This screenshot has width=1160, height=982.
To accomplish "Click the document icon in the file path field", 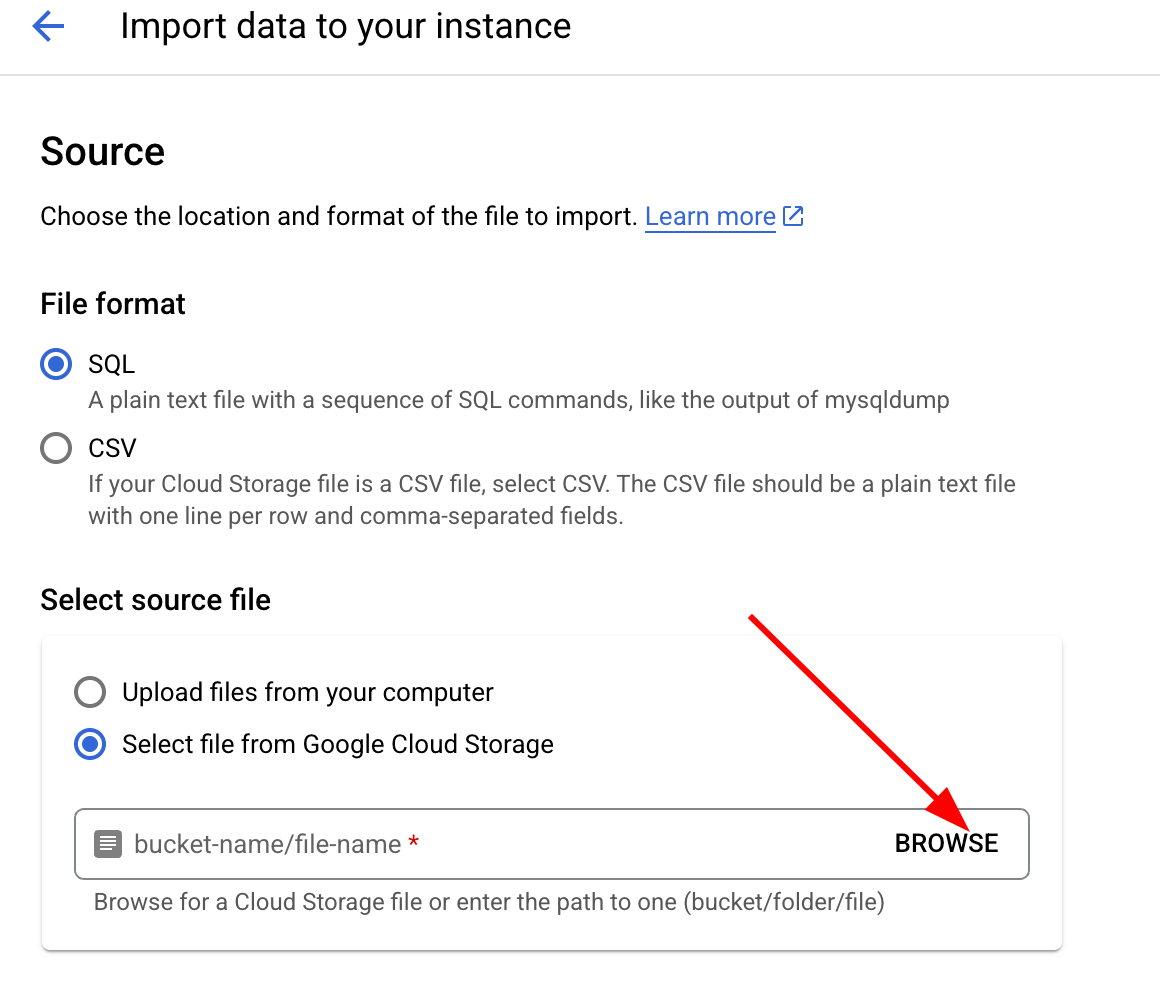I will coord(107,843).
